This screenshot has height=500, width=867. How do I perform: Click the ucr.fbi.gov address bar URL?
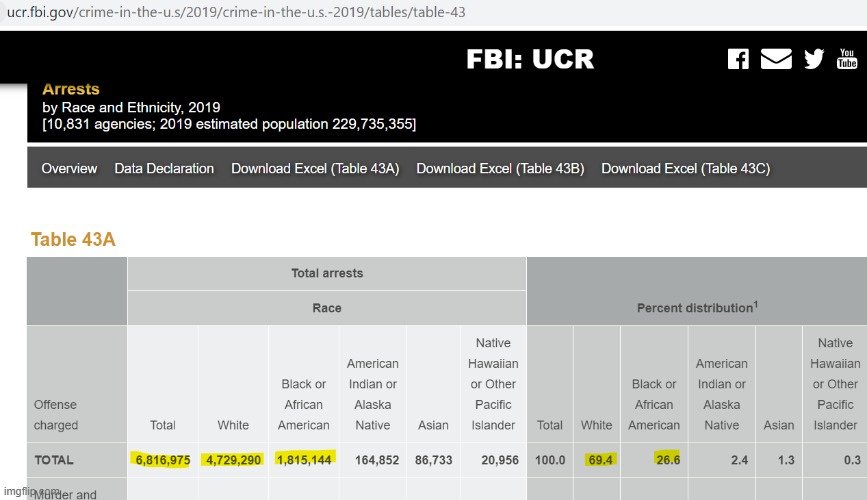pyautogui.click(x=236, y=12)
